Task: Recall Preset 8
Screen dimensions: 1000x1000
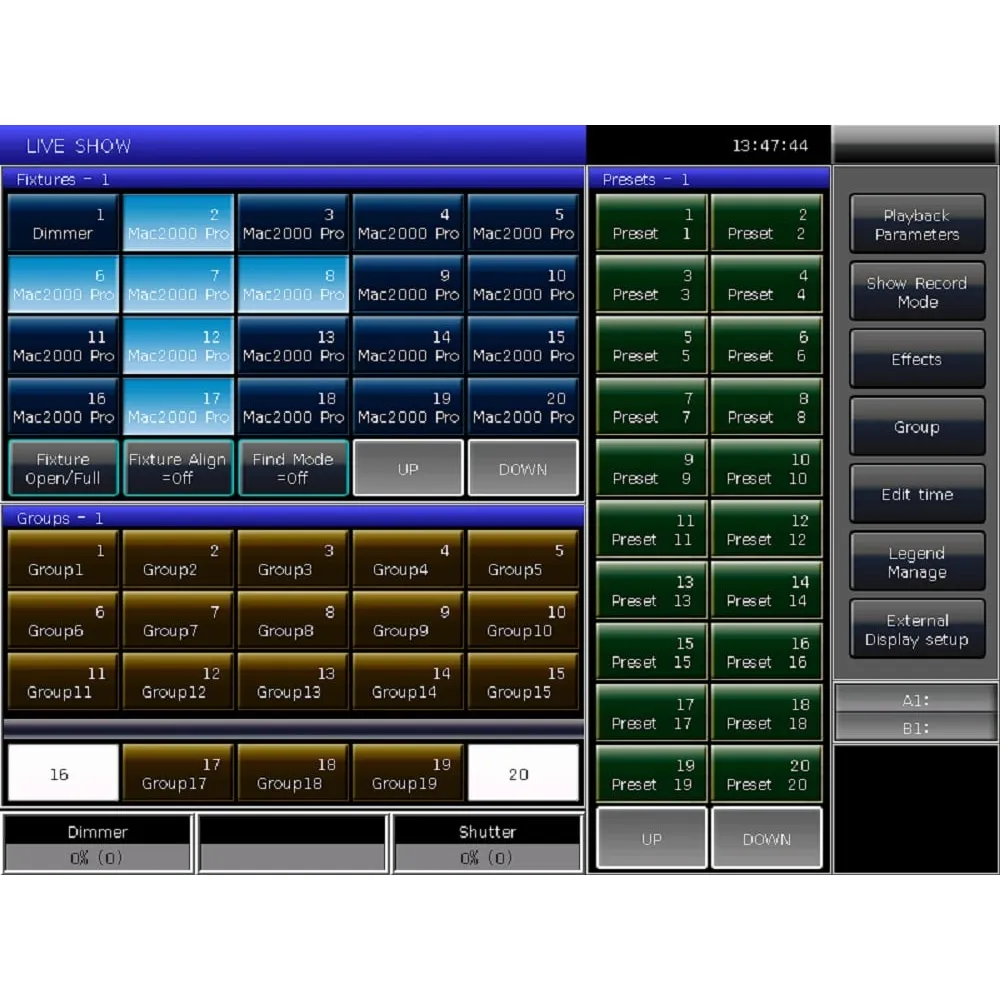Action: pyautogui.click(x=767, y=407)
